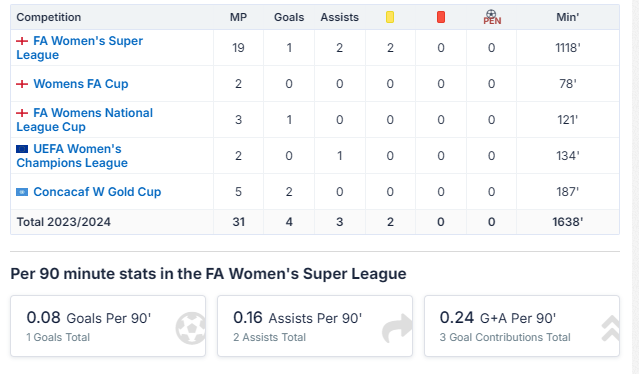The width and height of the screenshot is (639, 374).
Task: Click the red card column icon
Action: pyautogui.click(x=441, y=17)
